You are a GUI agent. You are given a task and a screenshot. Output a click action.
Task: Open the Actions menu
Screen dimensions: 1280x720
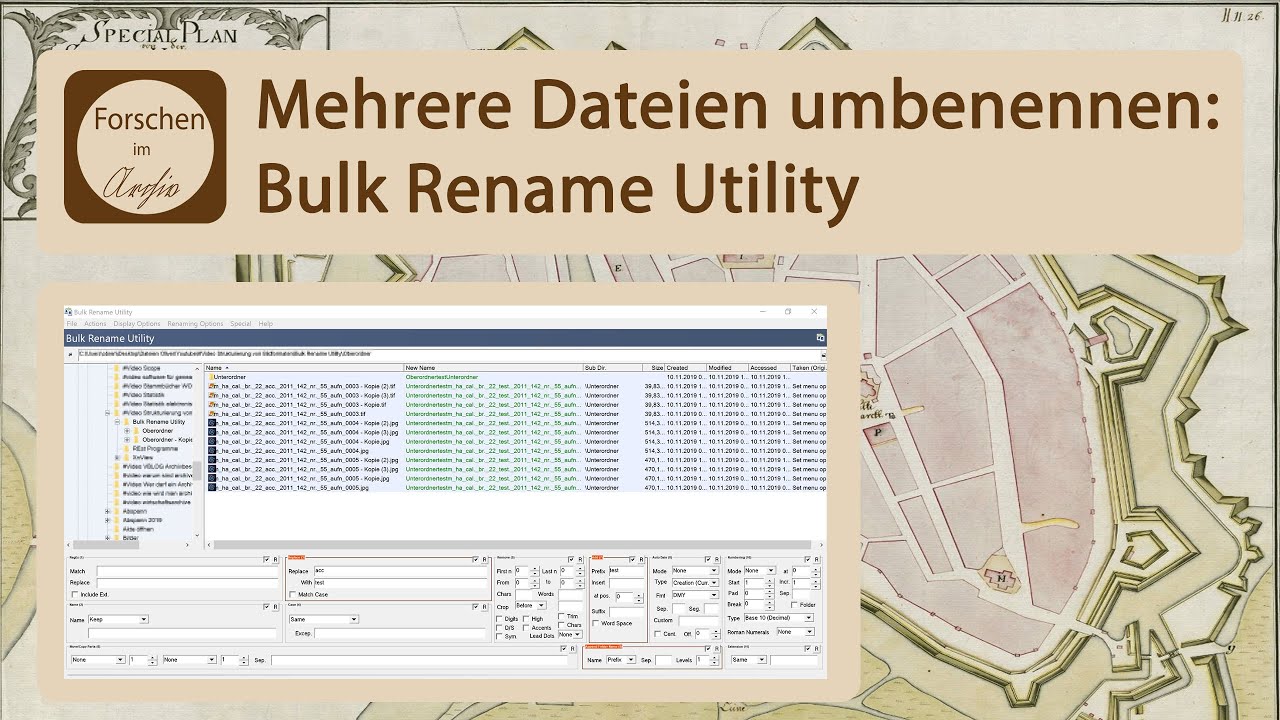point(95,324)
